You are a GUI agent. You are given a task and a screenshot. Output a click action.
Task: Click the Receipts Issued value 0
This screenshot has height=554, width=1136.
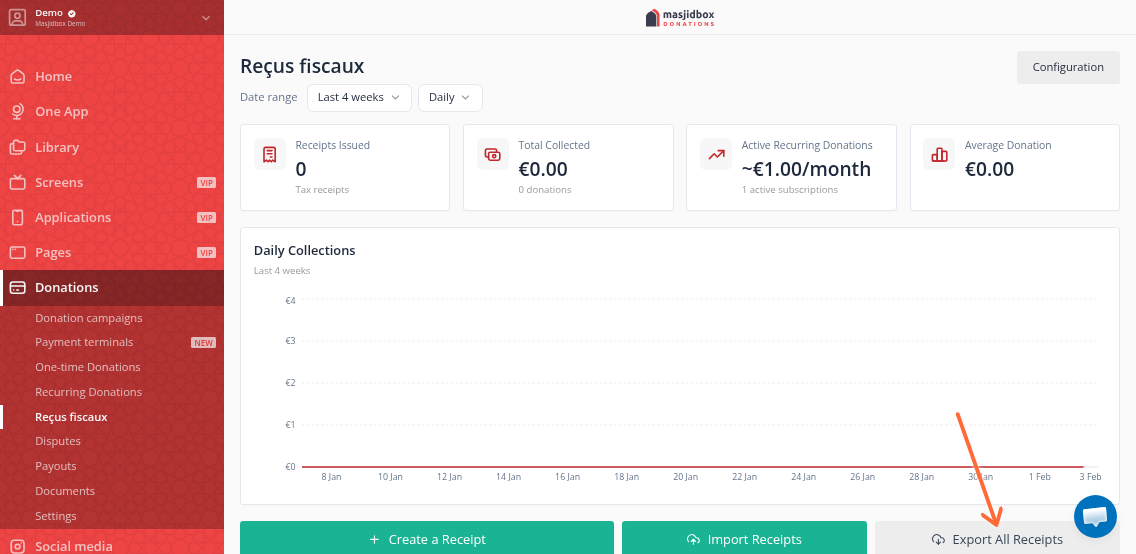click(x=301, y=169)
